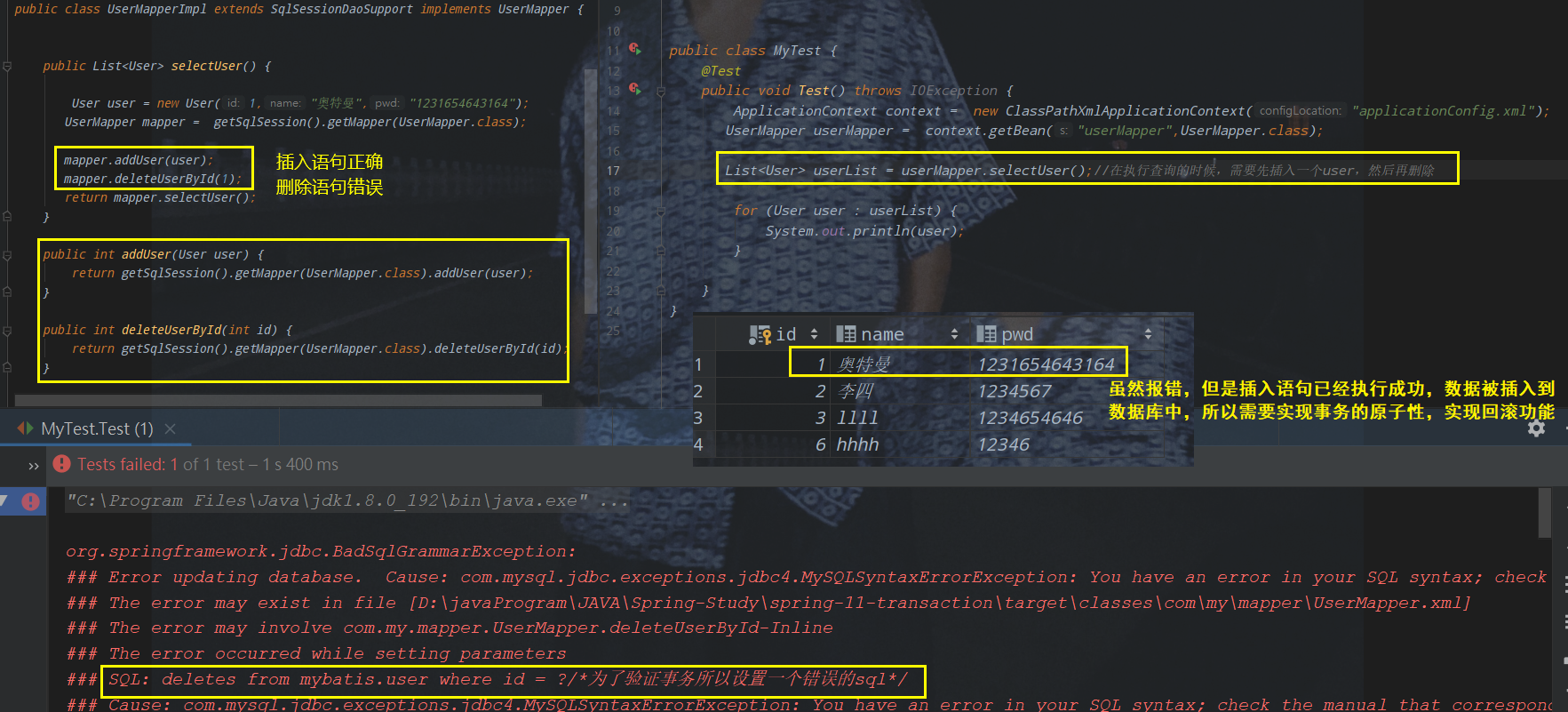Click the UserMapper.xml file path in console
Screen dimensions: 1568x712
[940, 603]
